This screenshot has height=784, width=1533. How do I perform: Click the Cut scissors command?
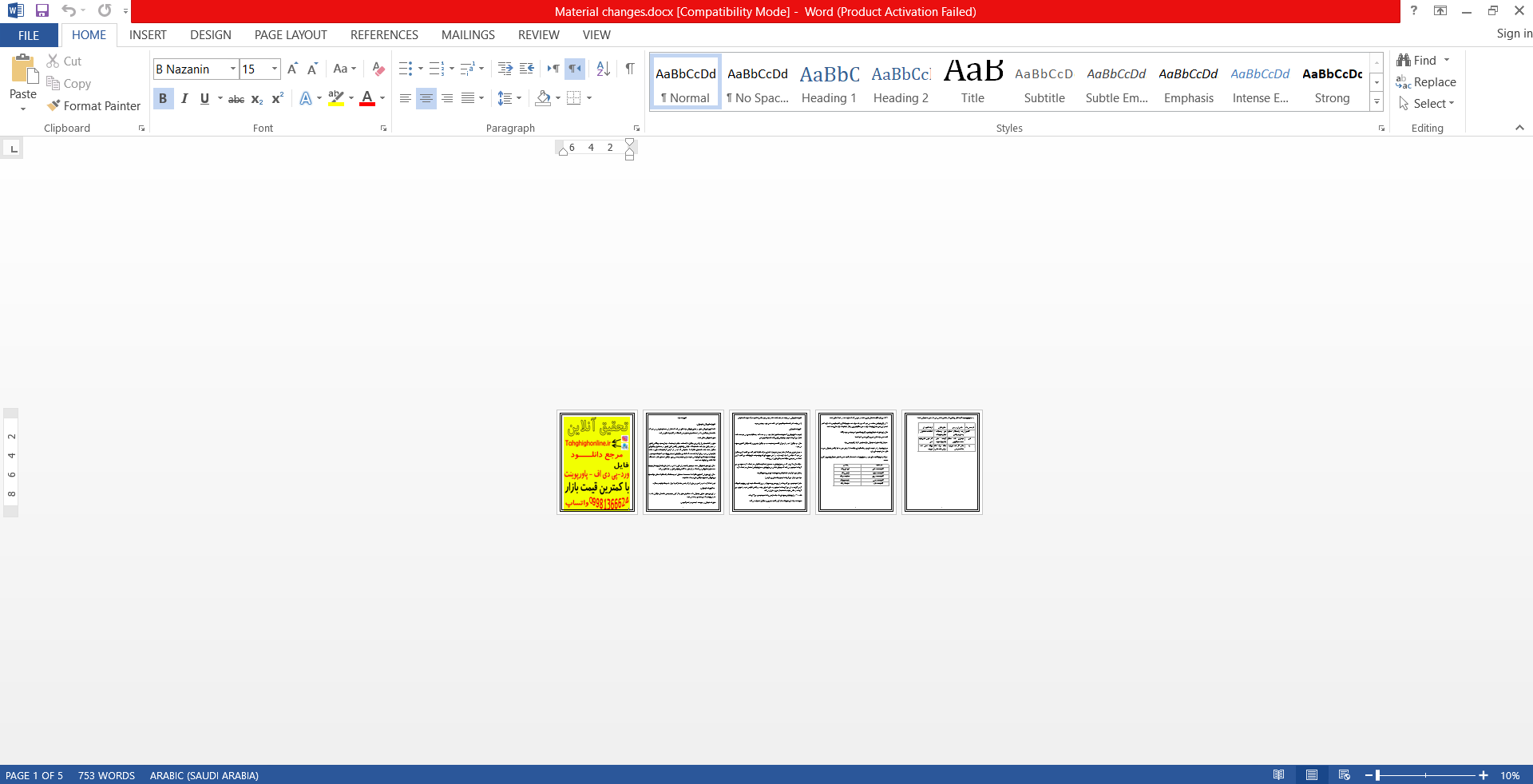pos(64,61)
